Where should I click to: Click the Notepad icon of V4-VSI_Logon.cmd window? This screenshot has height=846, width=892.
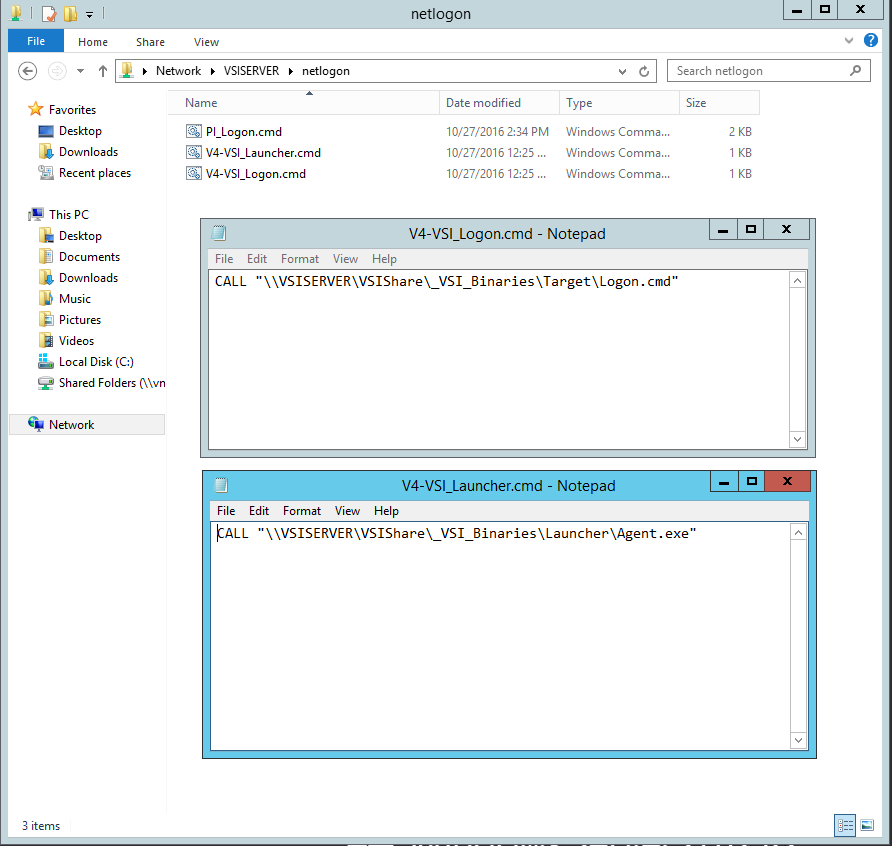pos(219,233)
